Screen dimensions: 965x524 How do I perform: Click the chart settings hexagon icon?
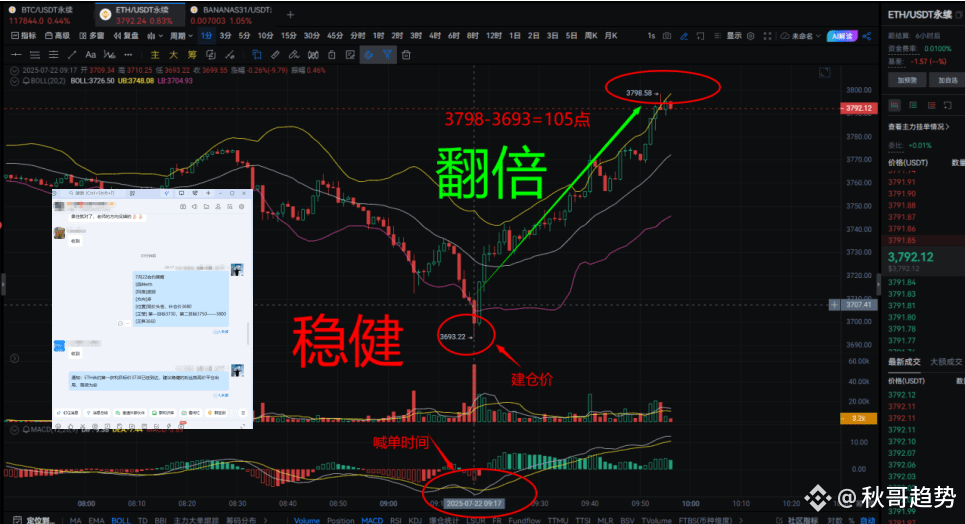coord(750,36)
